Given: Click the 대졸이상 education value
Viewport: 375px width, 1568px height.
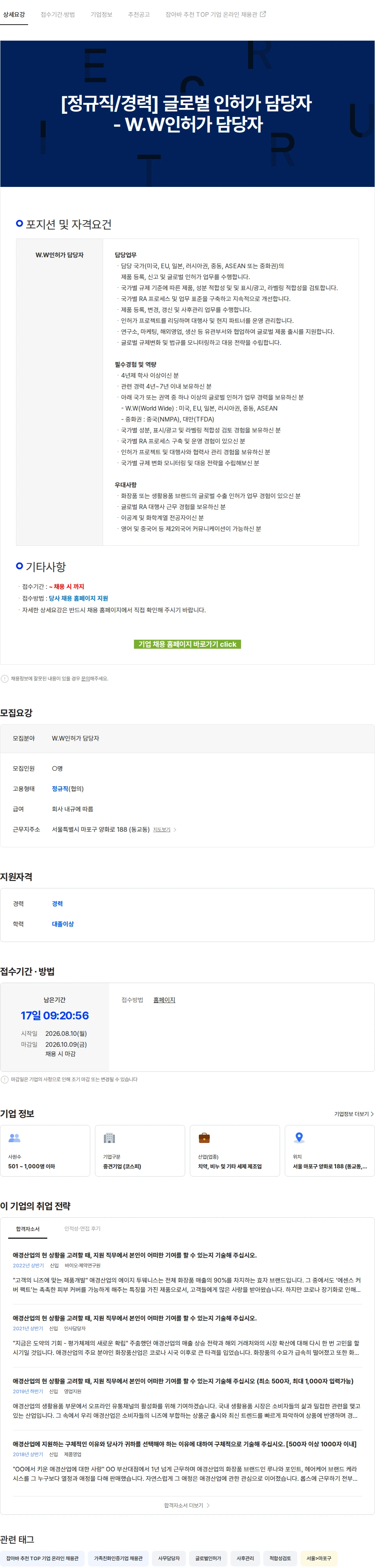Looking at the screenshot, I should click(62, 924).
